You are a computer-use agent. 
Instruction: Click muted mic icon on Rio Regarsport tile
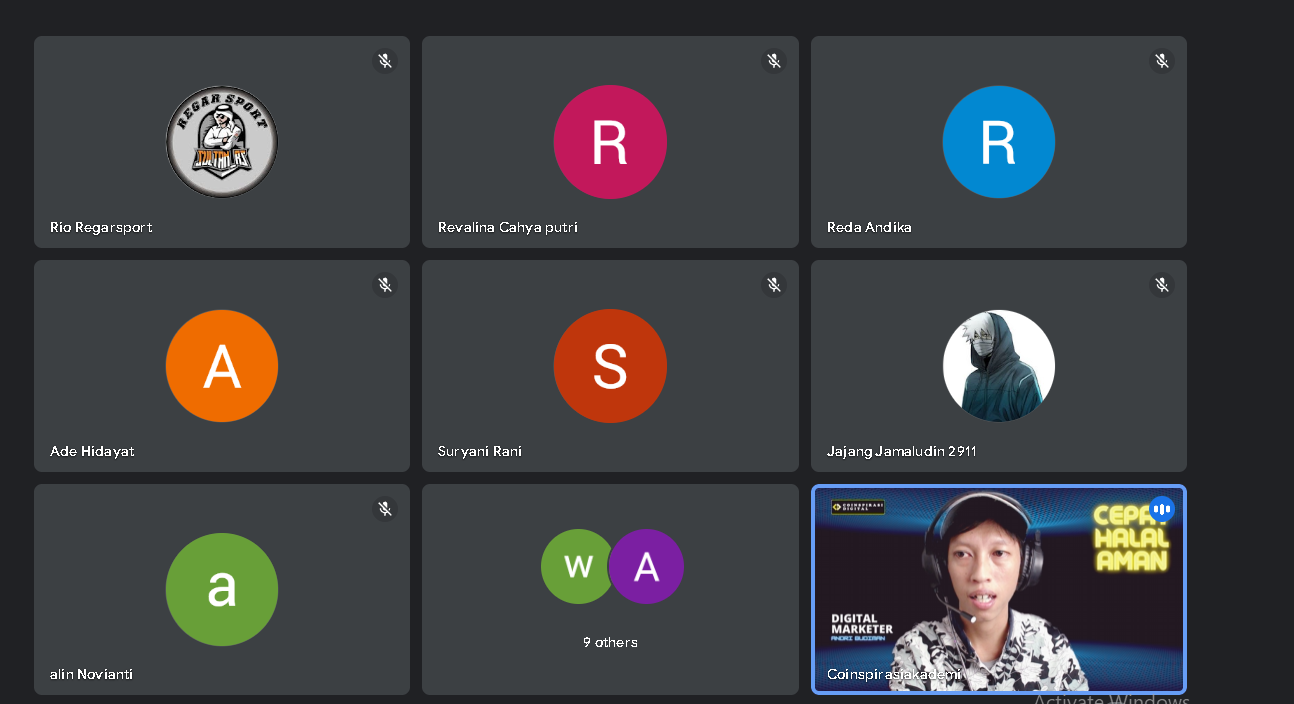(385, 61)
